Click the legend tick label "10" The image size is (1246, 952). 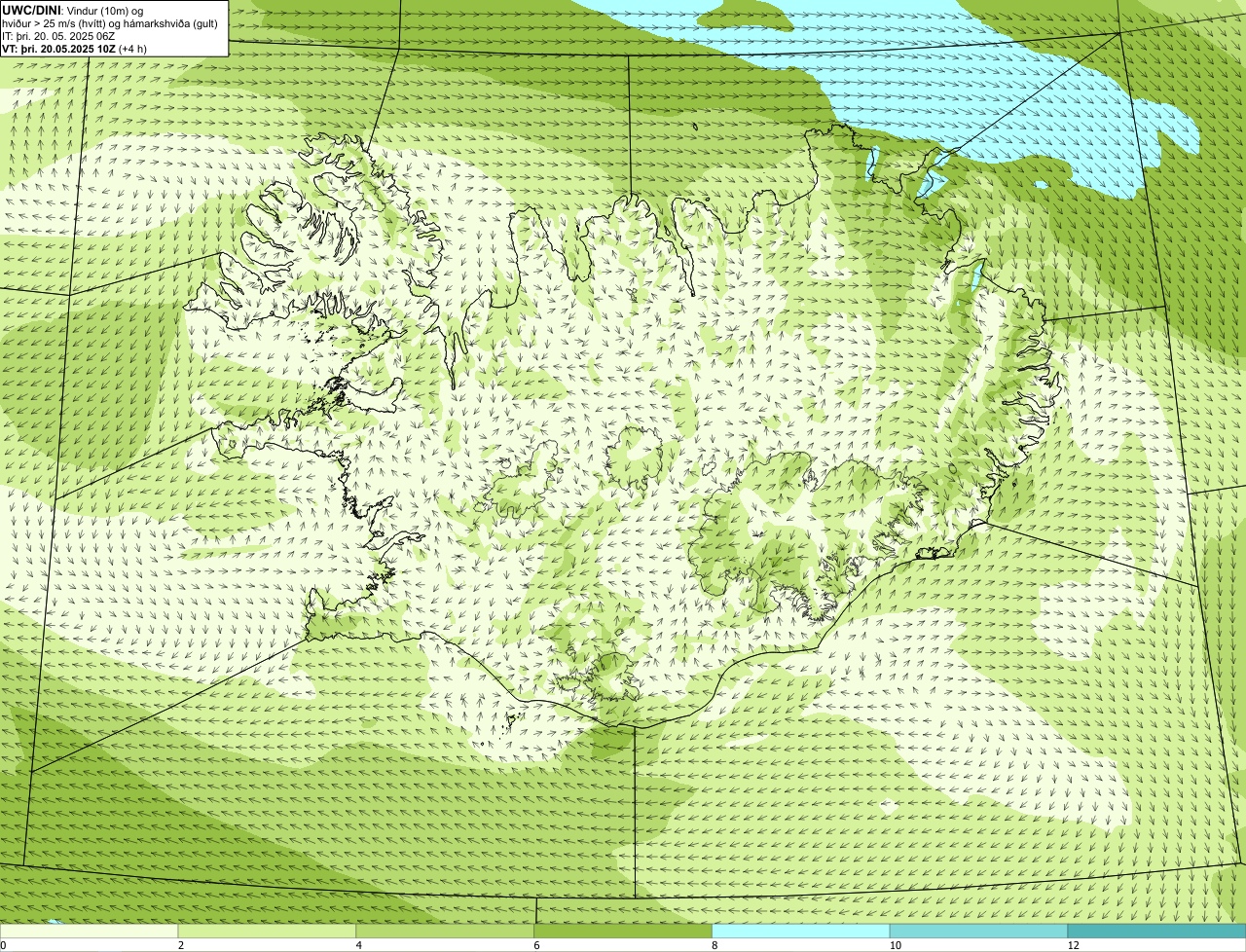pyautogui.click(x=895, y=945)
